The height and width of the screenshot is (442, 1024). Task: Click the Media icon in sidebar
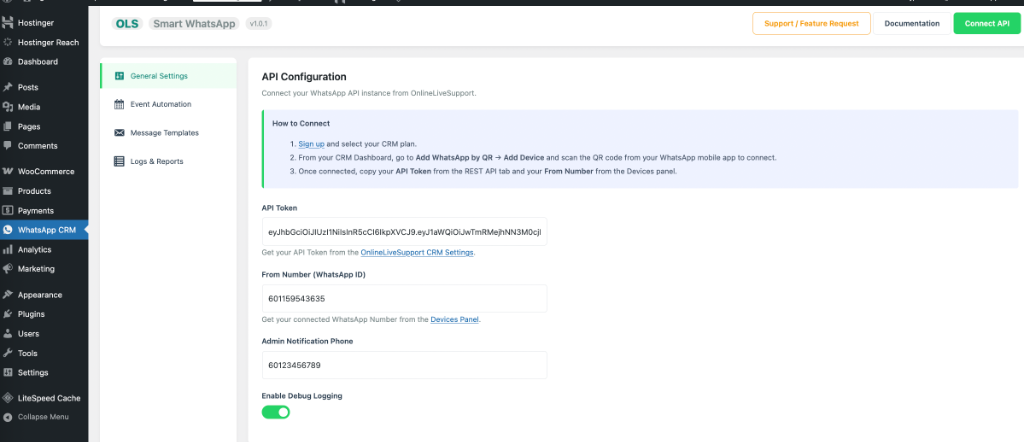click(x=8, y=107)
